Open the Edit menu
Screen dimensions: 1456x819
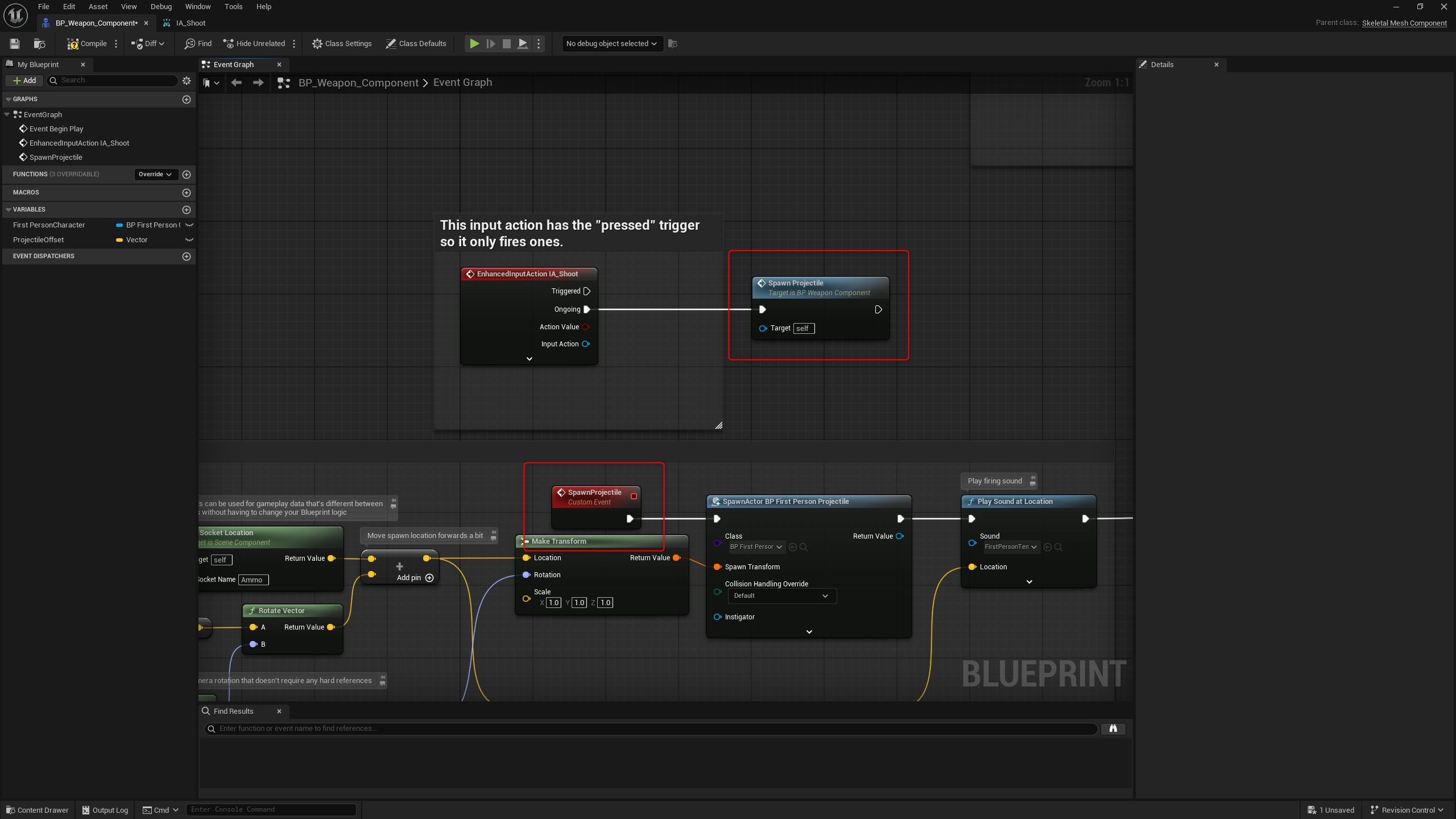(x=69, y=7)
